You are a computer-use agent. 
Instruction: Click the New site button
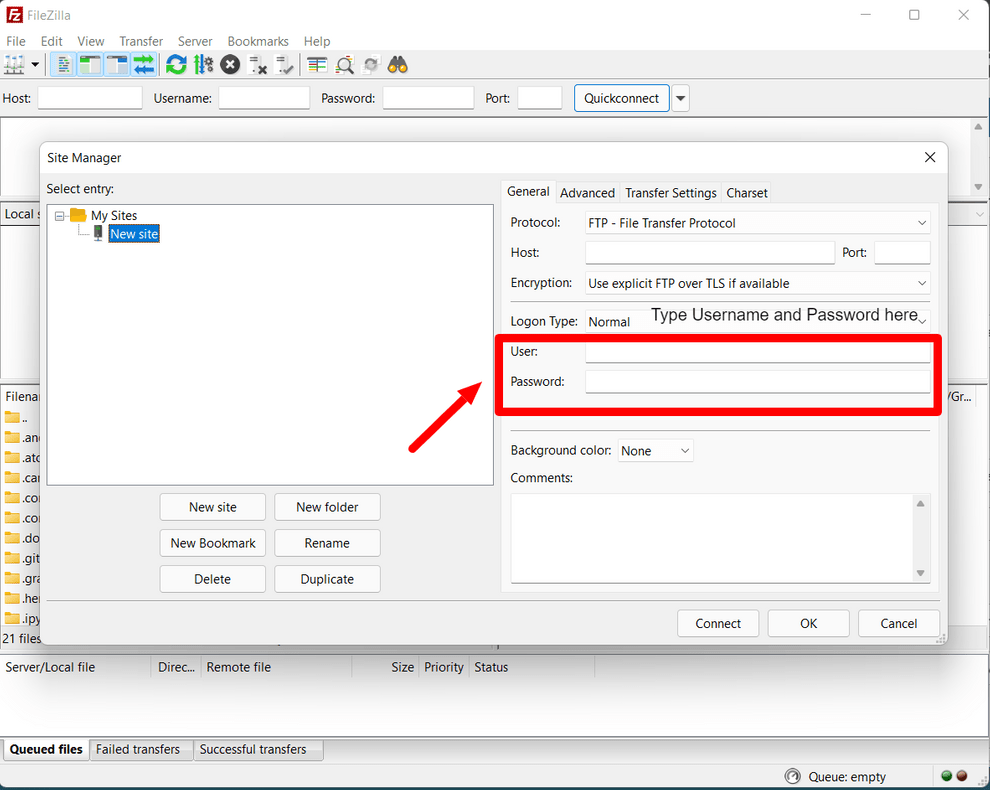(x=213, y=507)
